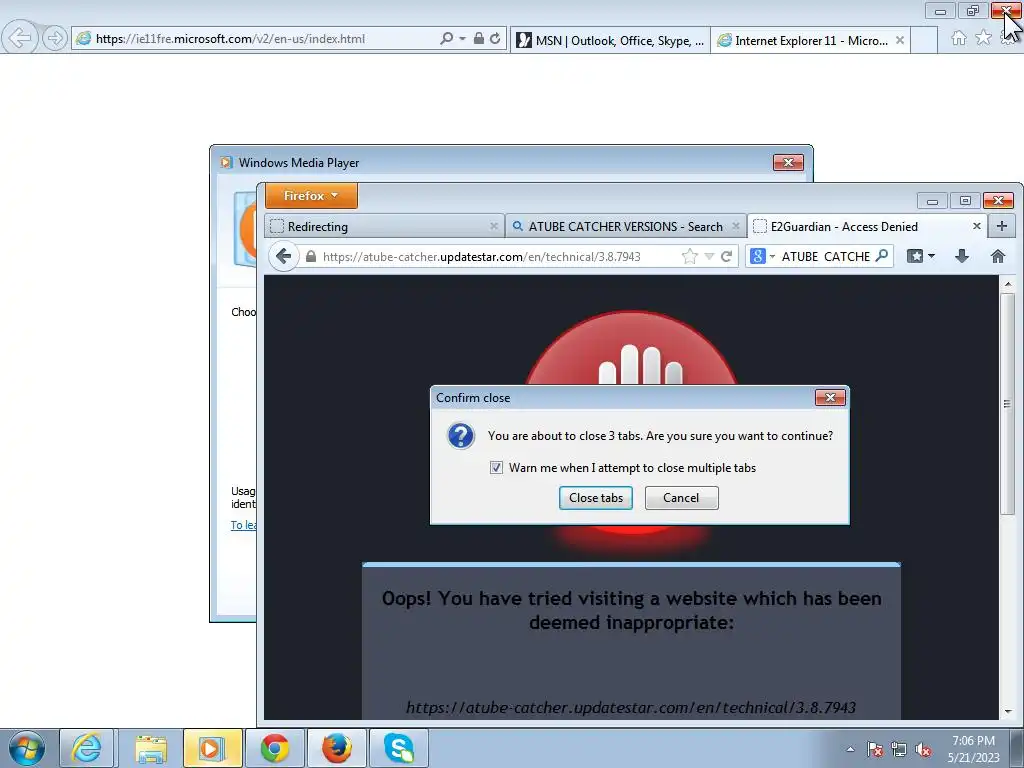Click Internet Explorer back arrow button
The image size is (1024, 768).
[x=20, y=38]
